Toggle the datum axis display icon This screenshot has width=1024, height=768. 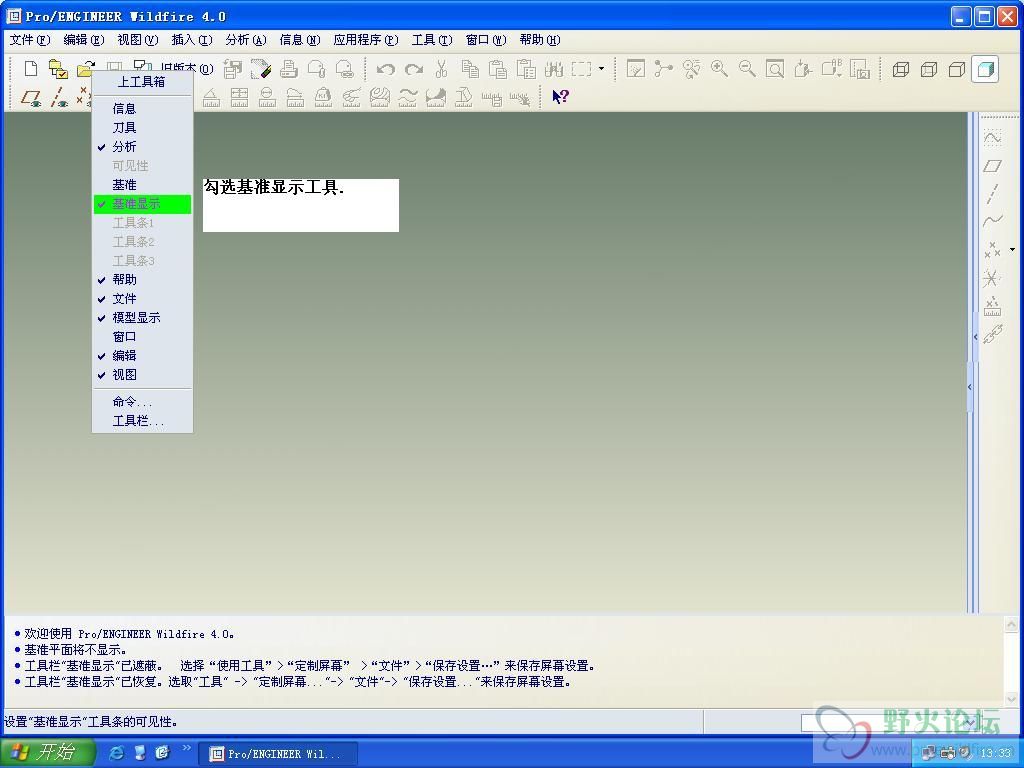coord(59,97)
